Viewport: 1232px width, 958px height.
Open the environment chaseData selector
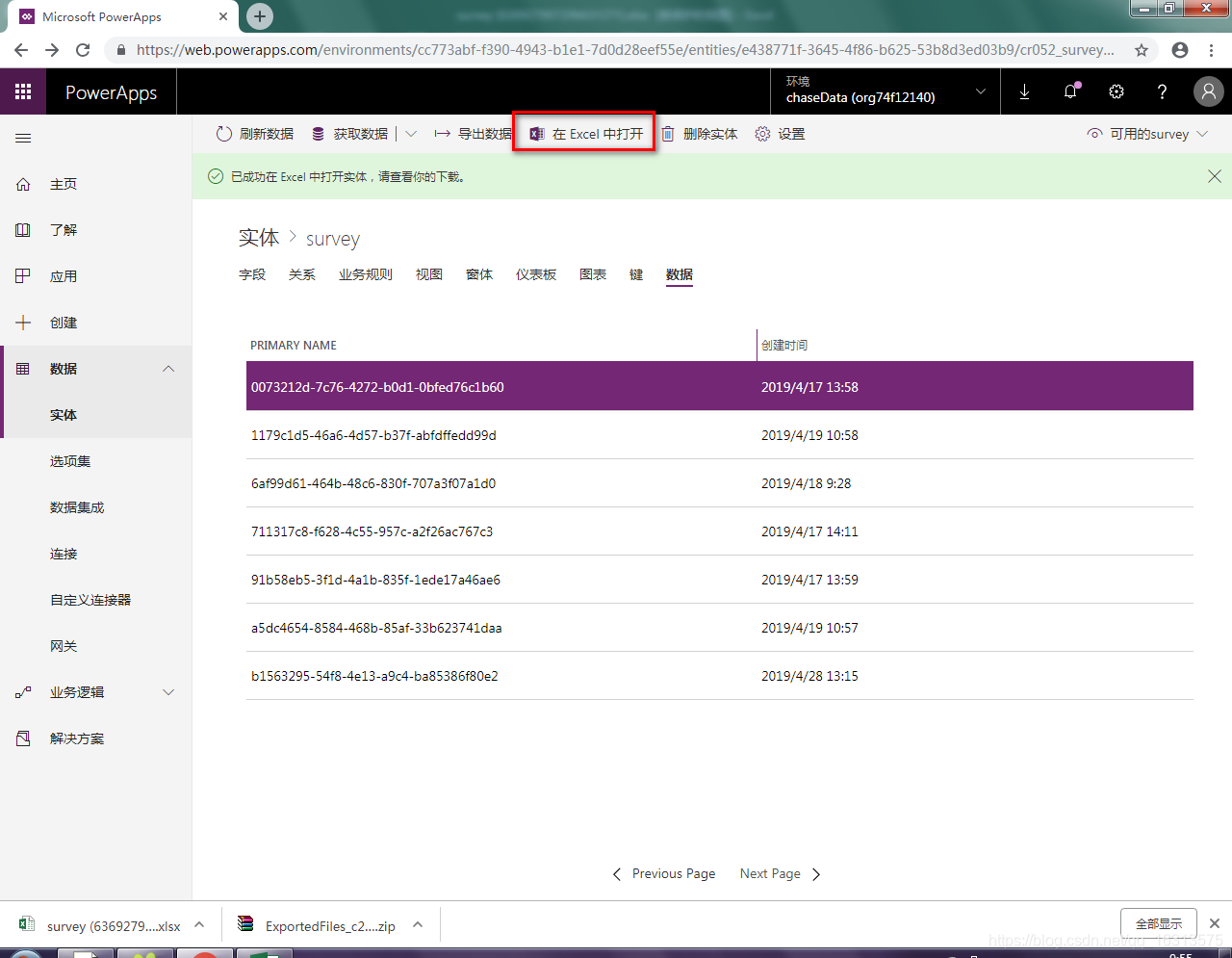point(885,91)
